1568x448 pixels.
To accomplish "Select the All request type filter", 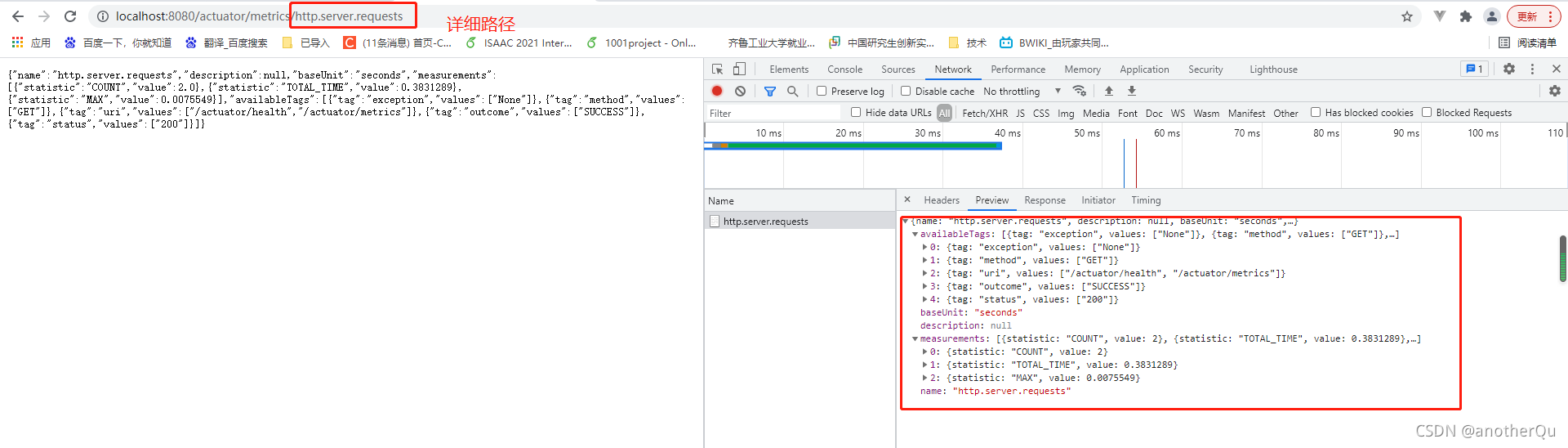I will coord(945,113).
